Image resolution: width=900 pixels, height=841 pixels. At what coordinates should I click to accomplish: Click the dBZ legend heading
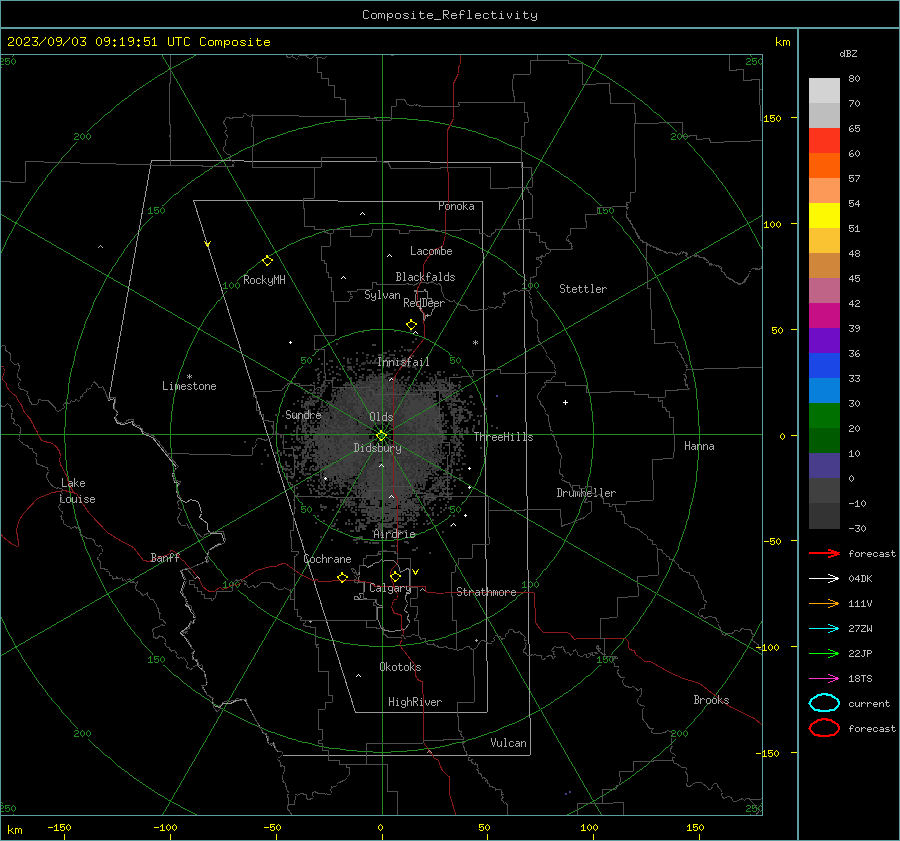848,53
